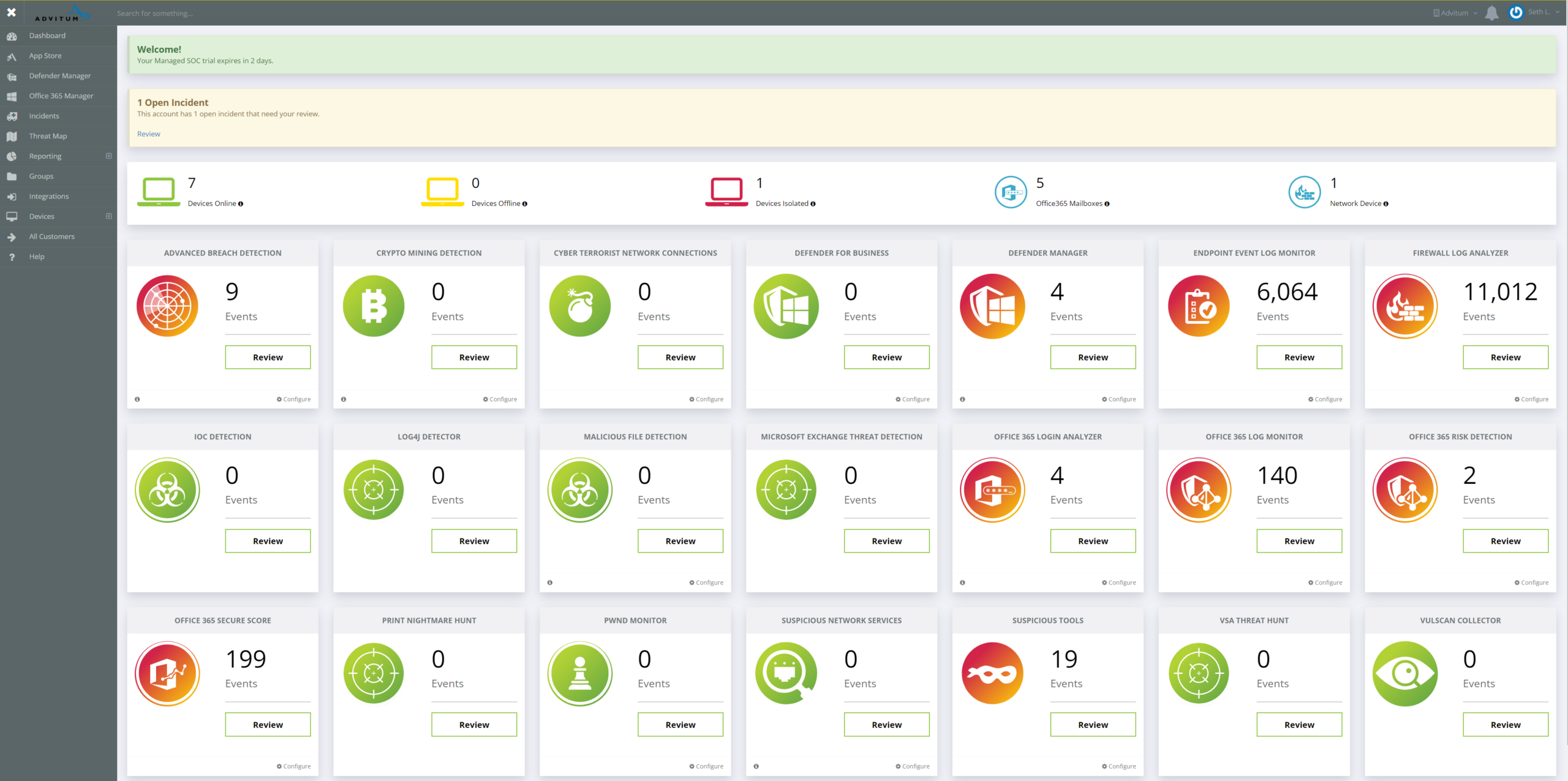Go to Office 365 Manager in sidebar
The image size is (1568, 781).
click(x=61, y=96)
